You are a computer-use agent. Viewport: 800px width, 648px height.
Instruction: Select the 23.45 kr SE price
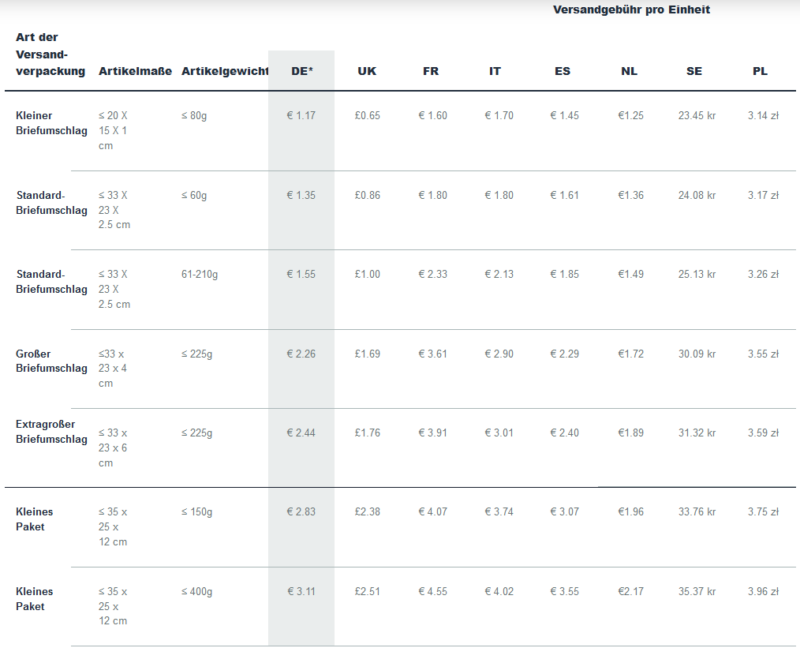697,115
